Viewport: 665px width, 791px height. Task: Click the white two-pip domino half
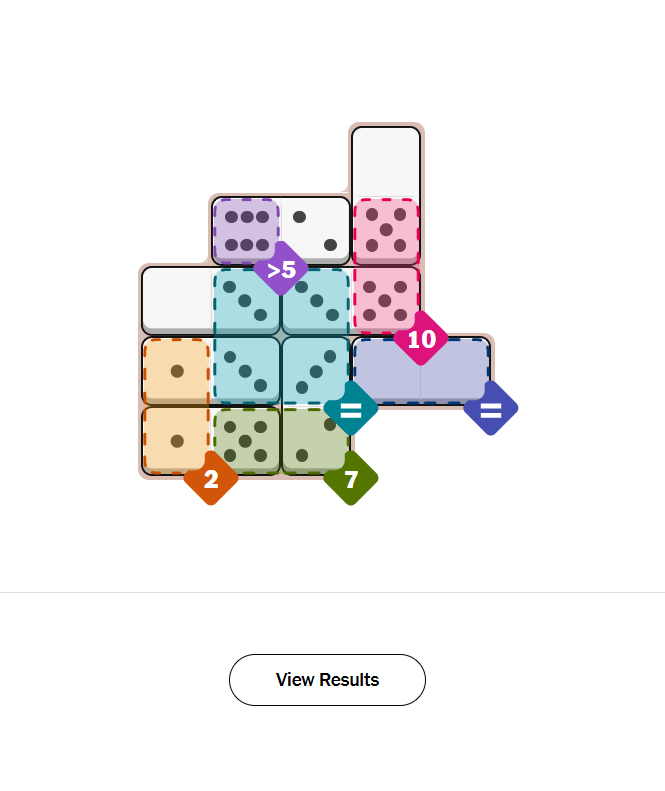click(315, 231)
